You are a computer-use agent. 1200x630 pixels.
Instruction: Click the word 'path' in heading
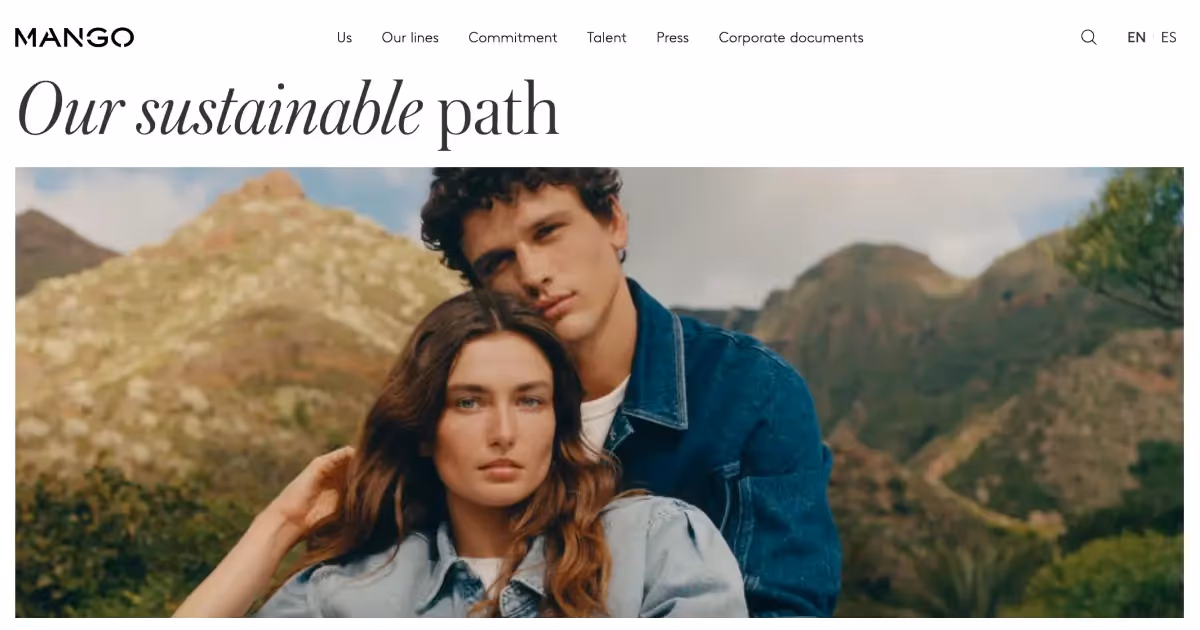pos(498,114)
